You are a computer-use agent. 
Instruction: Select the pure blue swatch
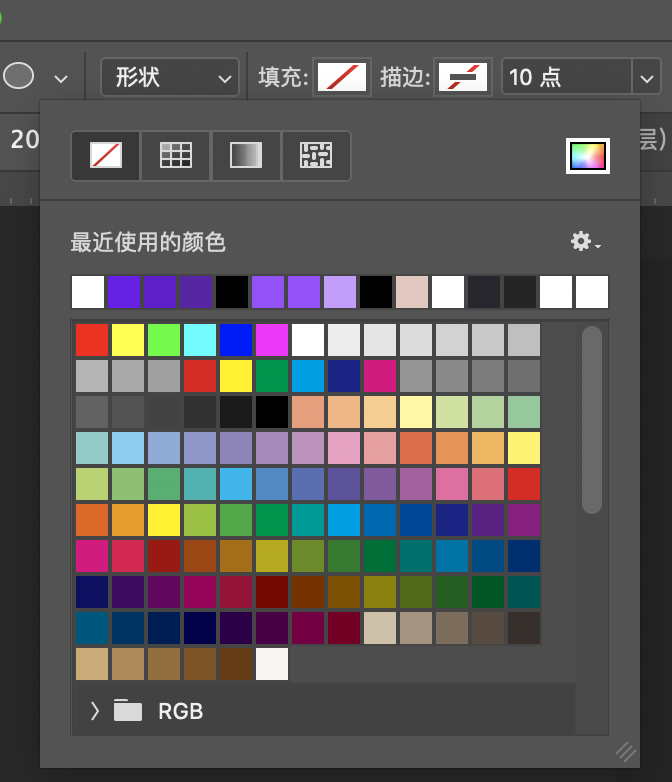click(x=236, y=340)
